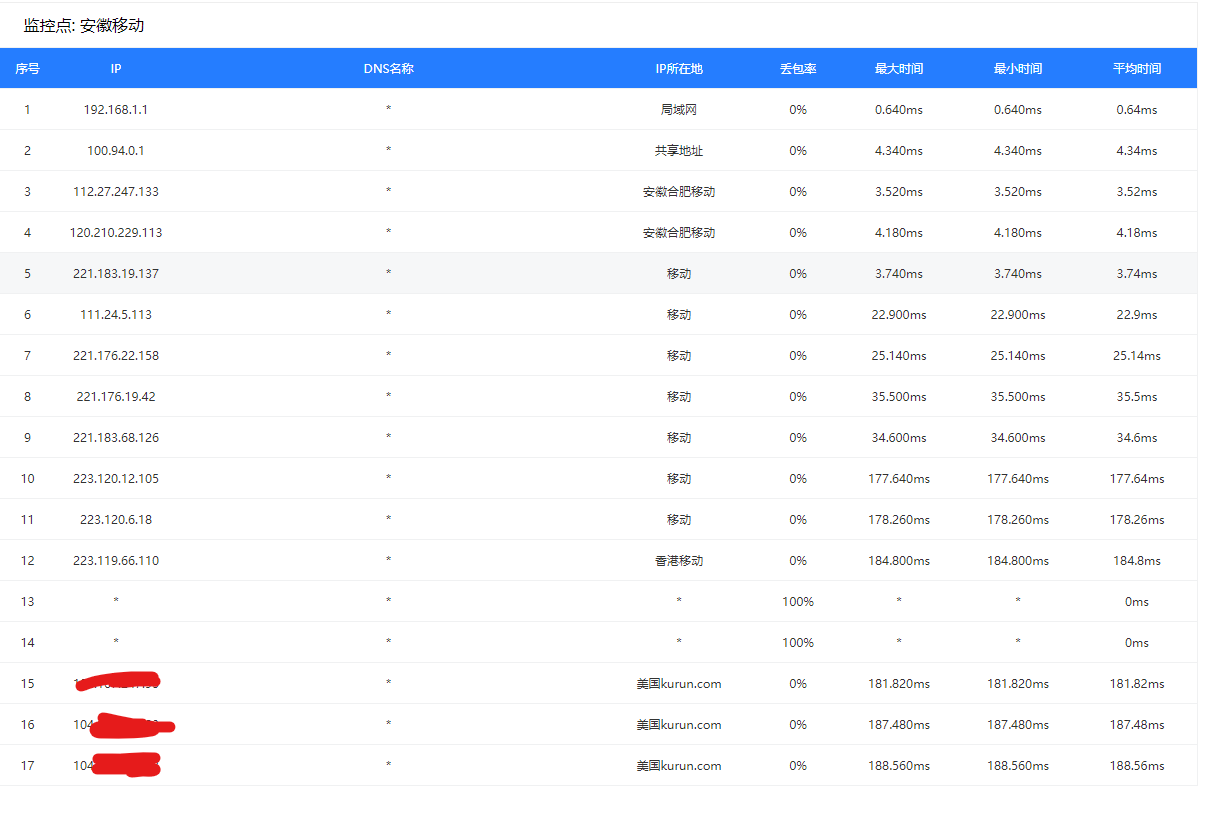Click the 序号 column header
Image resolution: width=1228 pixels, height=834 pixels.
(27, 69)
